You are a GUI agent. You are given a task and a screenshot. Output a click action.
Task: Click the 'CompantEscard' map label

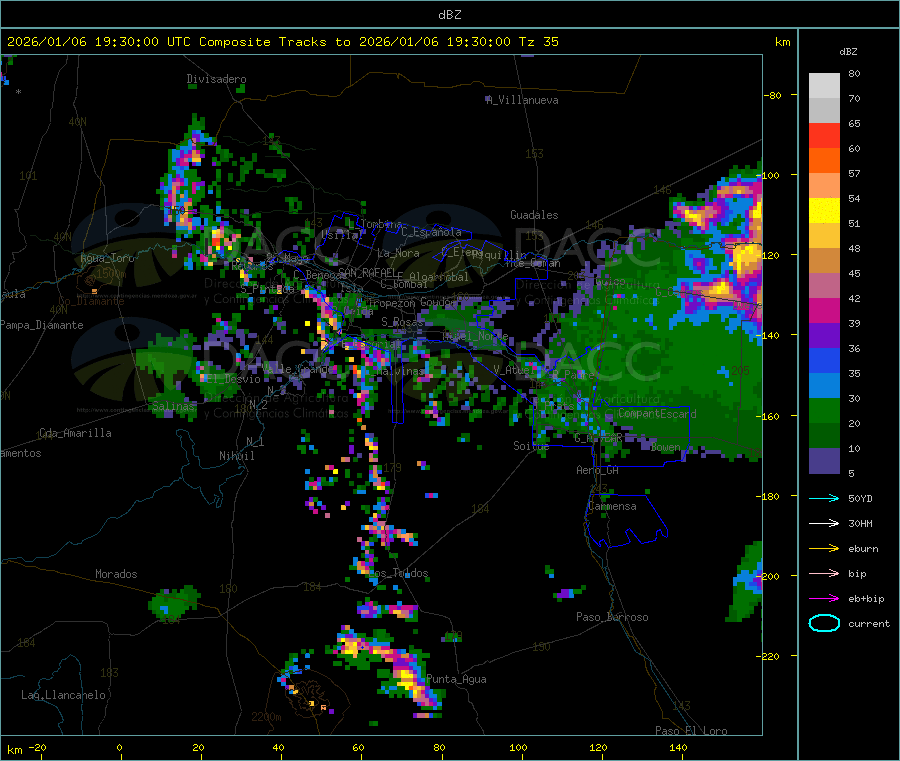(x=658, y=413)
